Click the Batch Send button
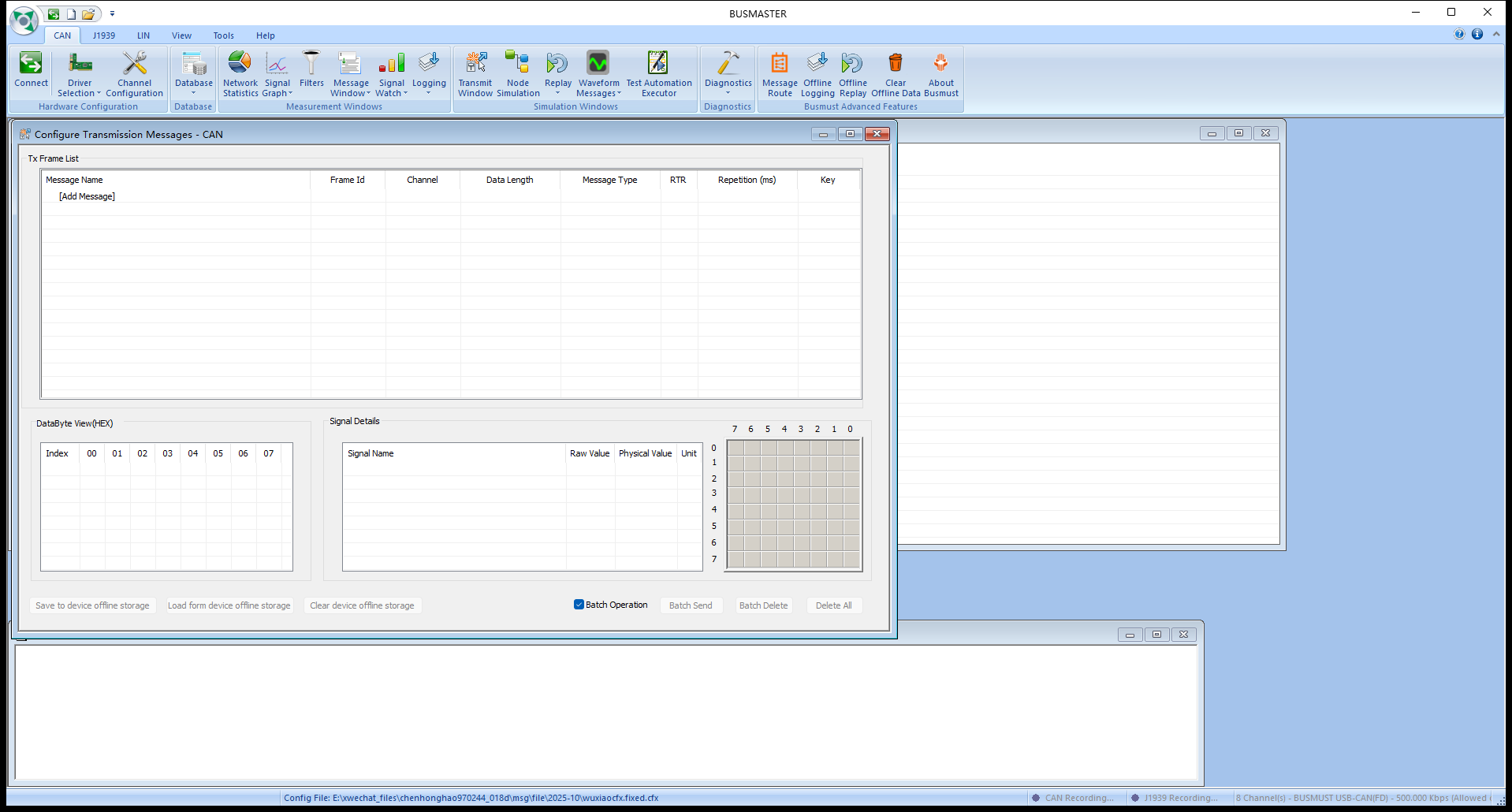Screen dimensions: 1512x812 (691, 605)
